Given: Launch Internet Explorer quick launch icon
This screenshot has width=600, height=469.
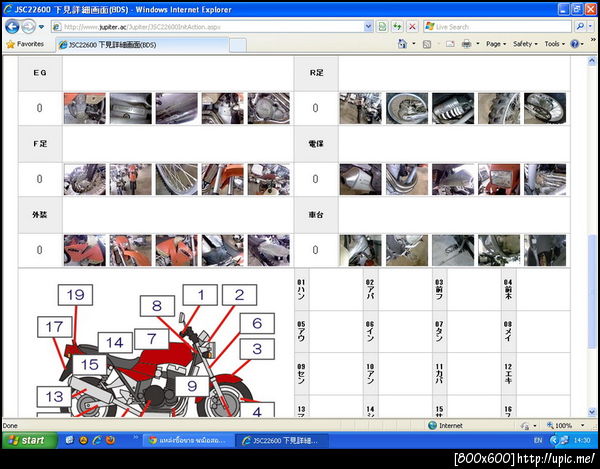Looking at the screenshot, I should pos(97,440).
